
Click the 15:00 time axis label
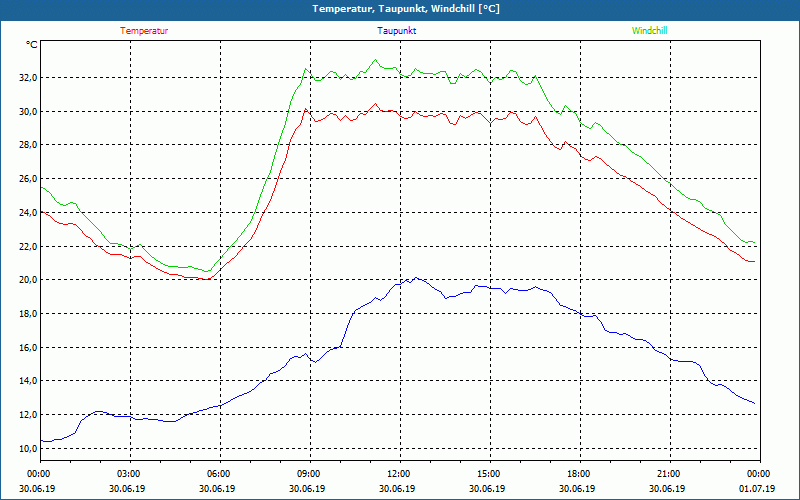pyautogui.click(x=490, y=474)
